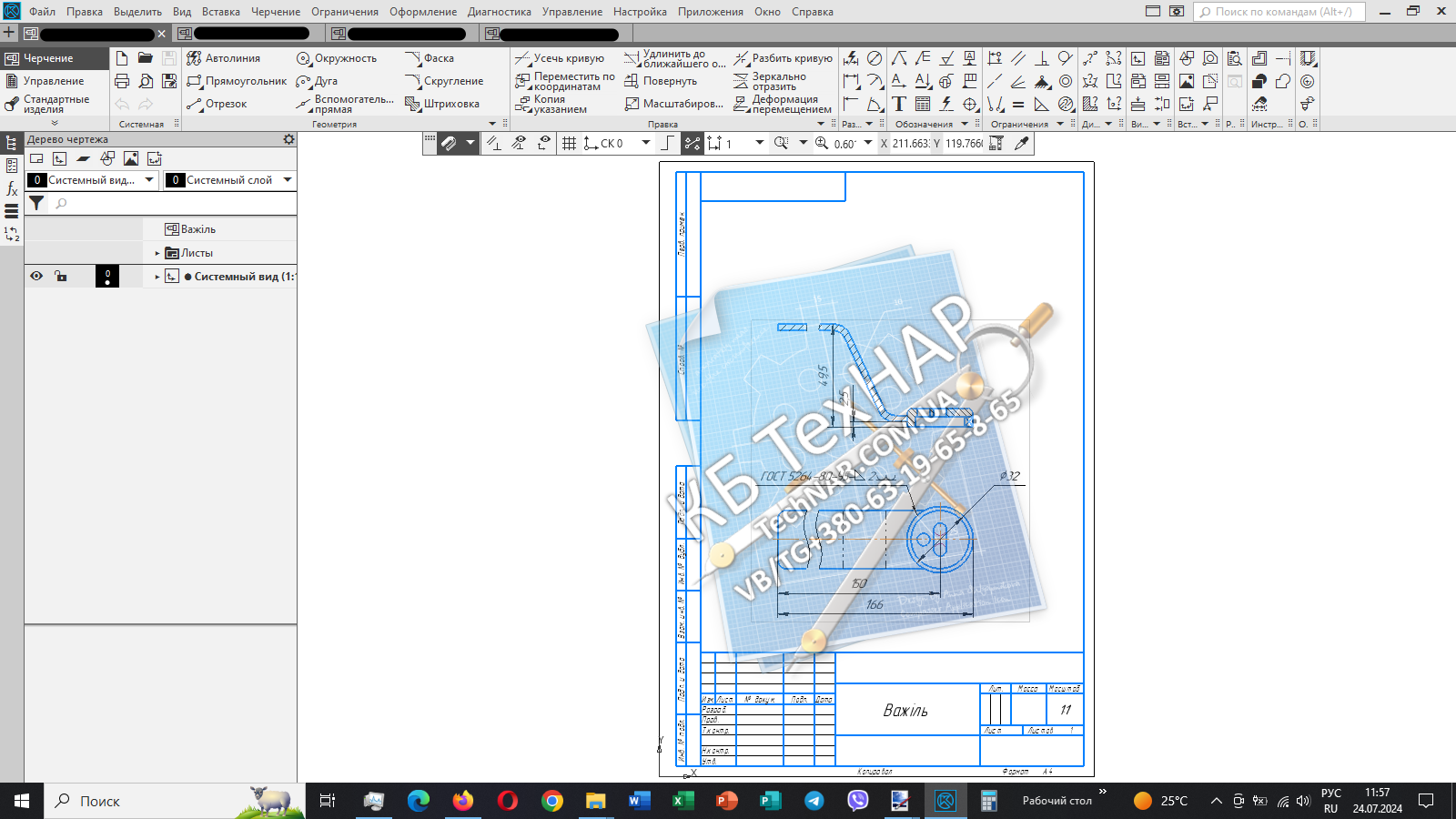Screen dimensions: 1456x819
Task: Select the Отрезок tool
Action: [x=217, y=104]
